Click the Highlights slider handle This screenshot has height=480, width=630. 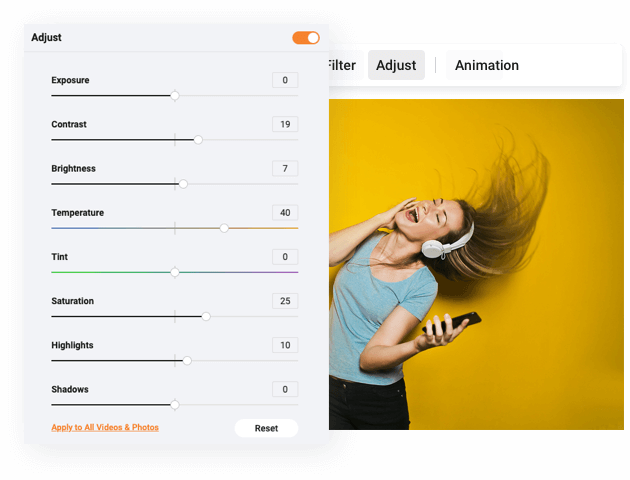[x=187, y=361]
